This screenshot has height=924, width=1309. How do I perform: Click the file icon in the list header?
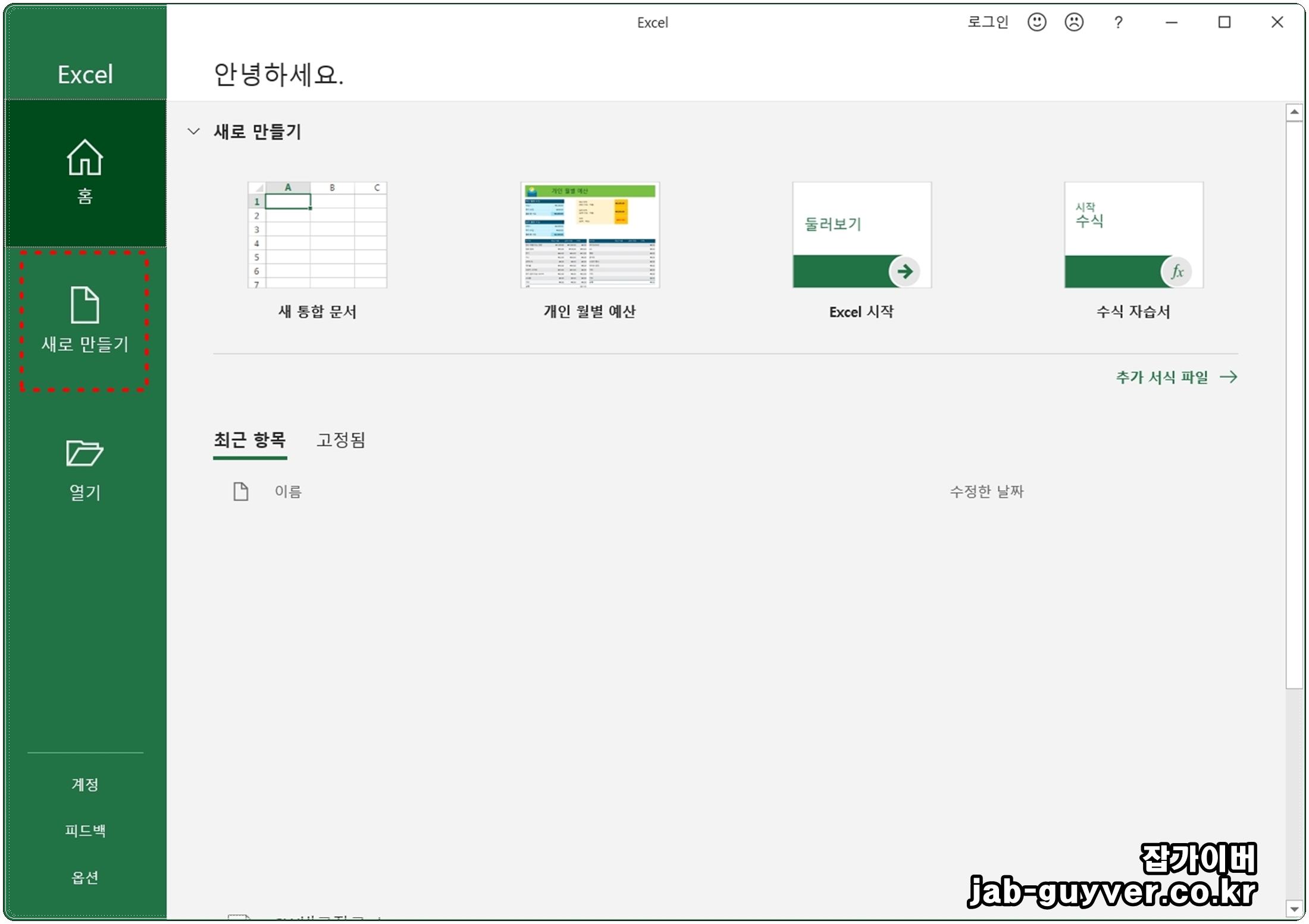point(240,491)
